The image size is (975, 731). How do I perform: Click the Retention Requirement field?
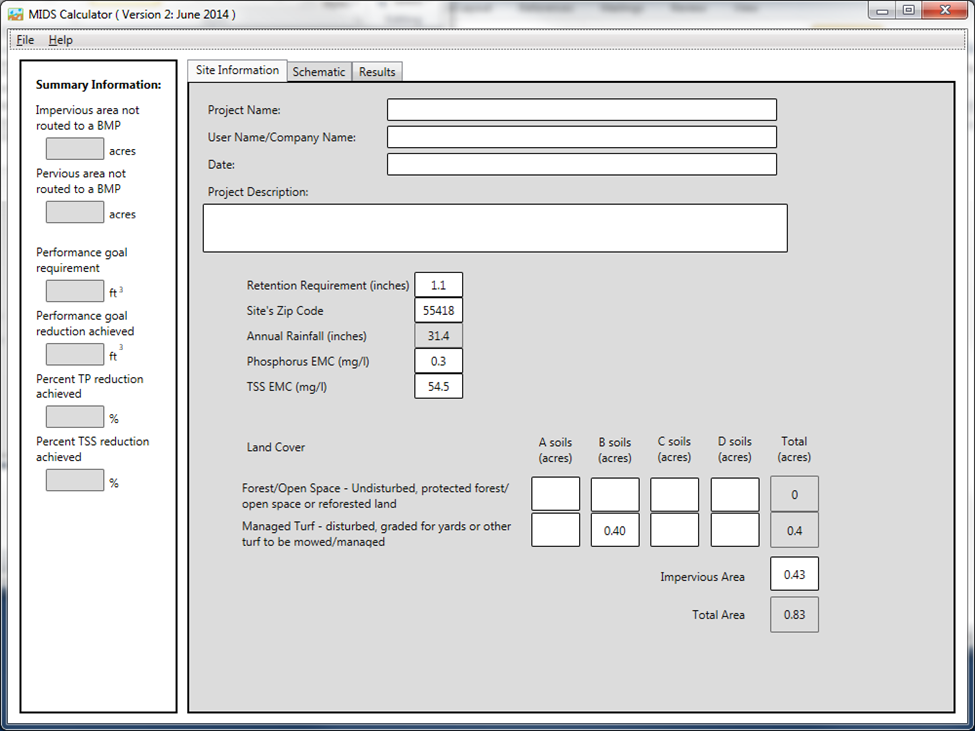(438, 285)
